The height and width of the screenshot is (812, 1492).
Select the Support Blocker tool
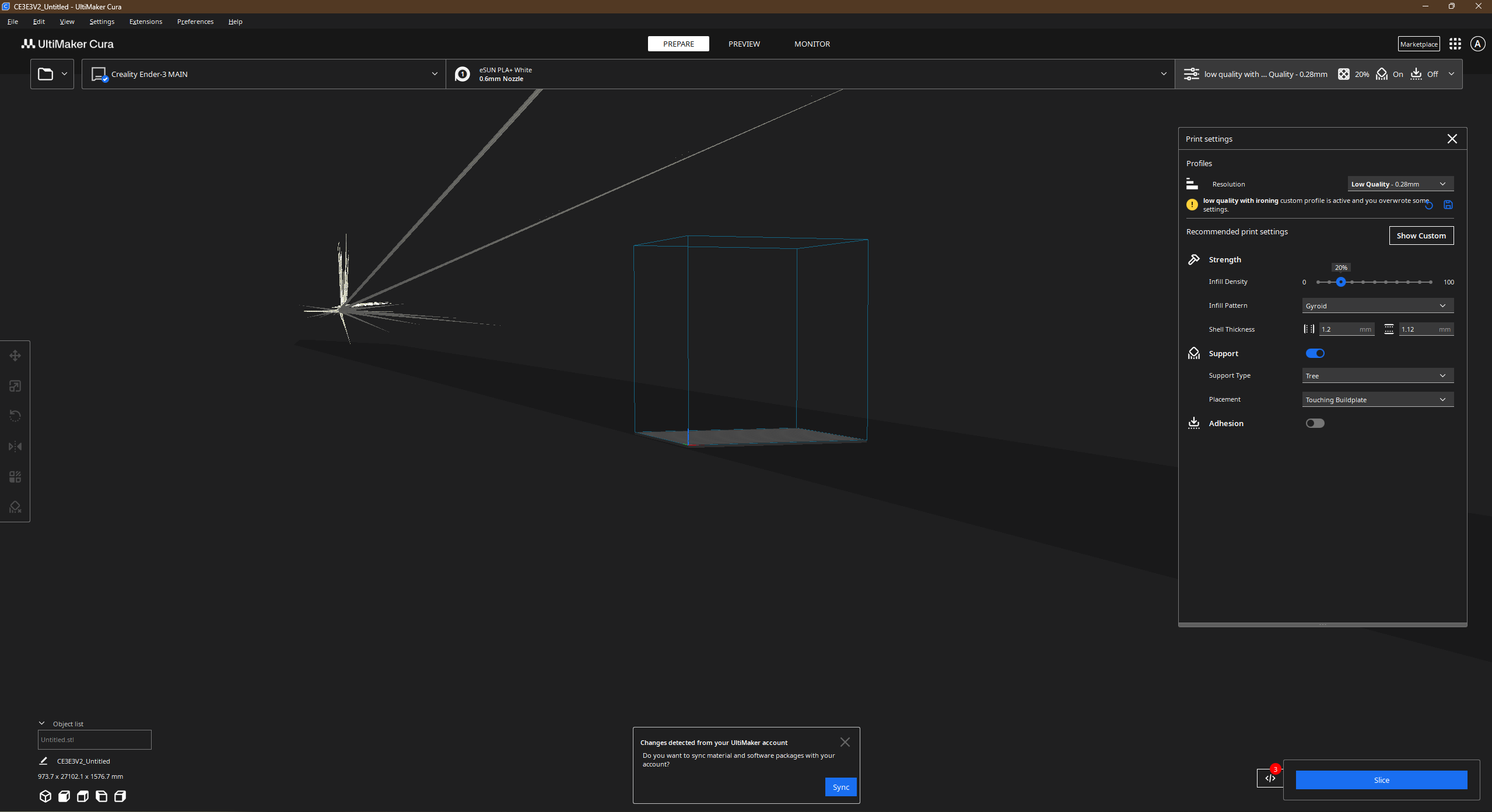(15, 507)
